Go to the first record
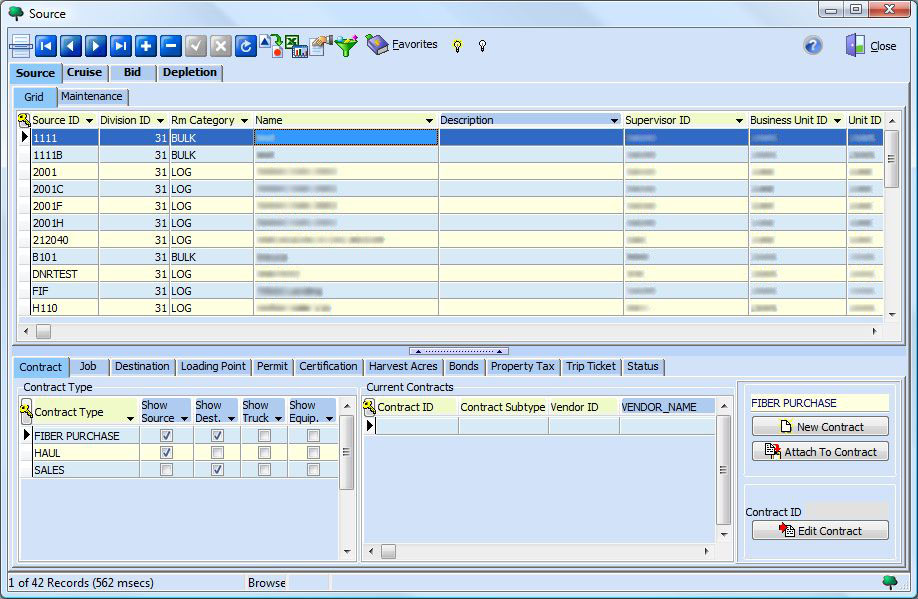Viewport: 918px width, 599px height. tap(46, 46)
